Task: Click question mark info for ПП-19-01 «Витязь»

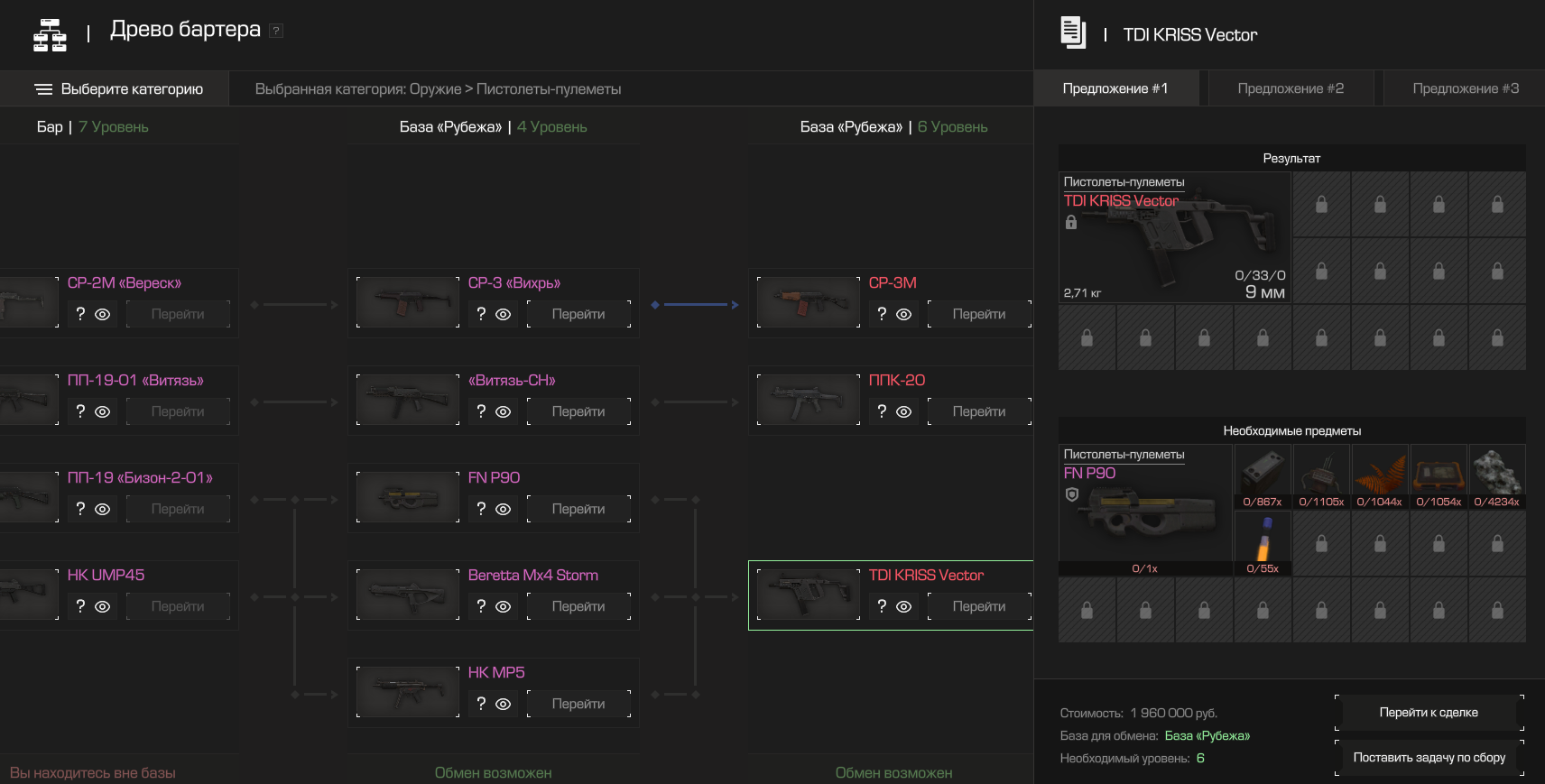Action: (80, 411)
